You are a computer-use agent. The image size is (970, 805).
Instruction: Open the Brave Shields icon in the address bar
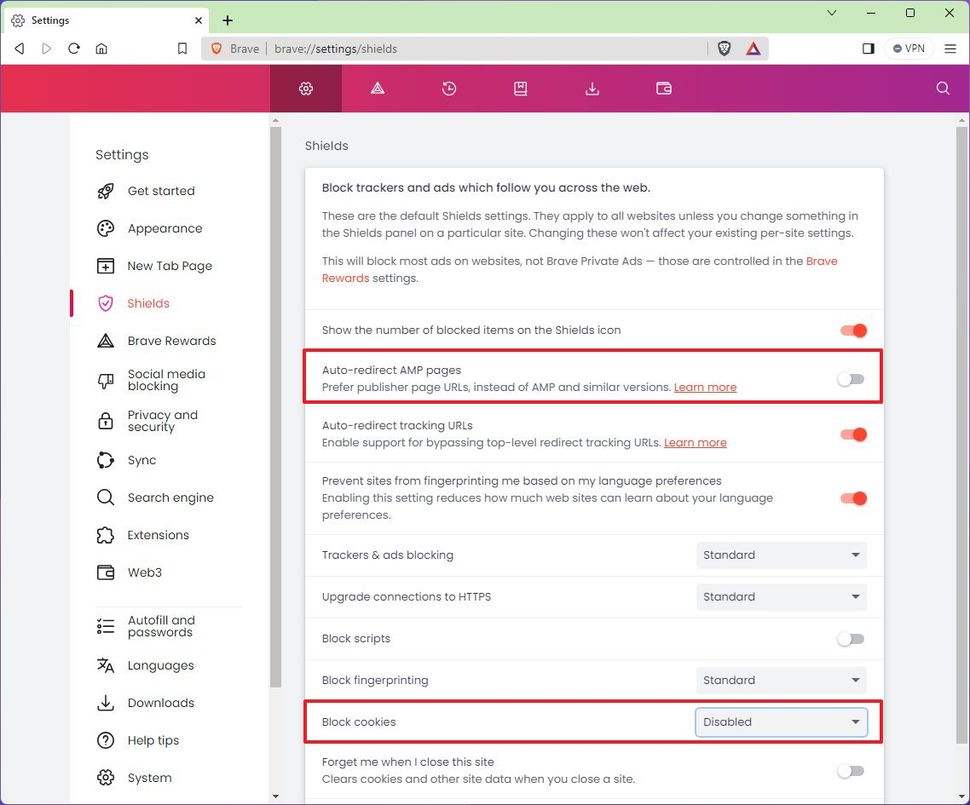[x=724, y=48]
